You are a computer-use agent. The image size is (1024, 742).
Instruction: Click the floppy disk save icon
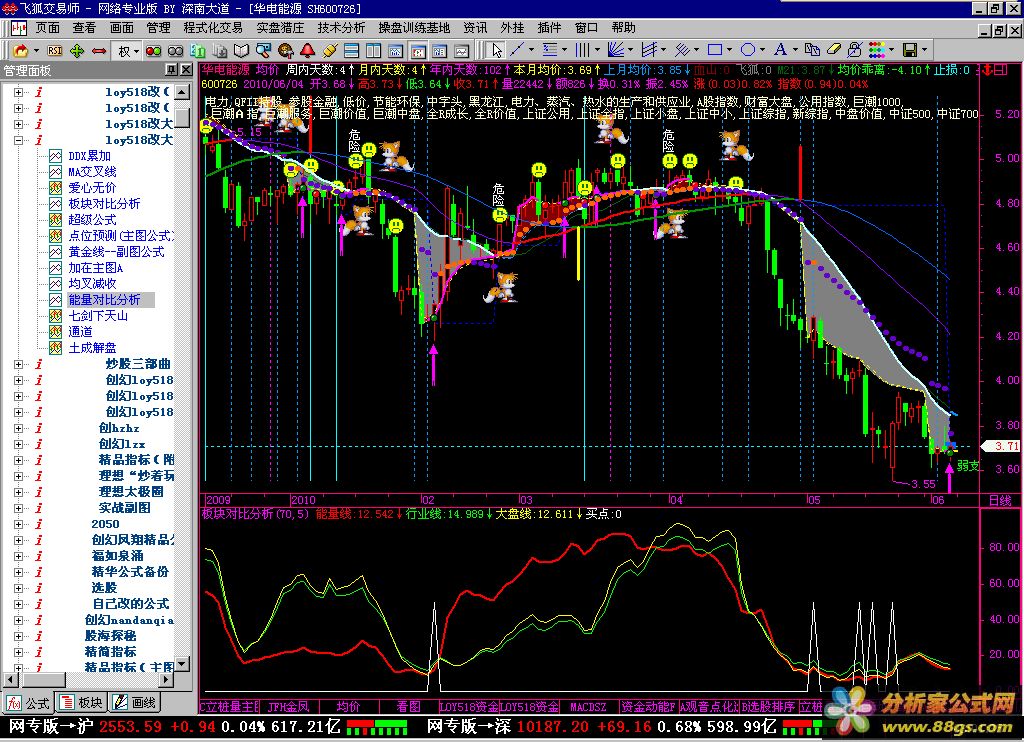(909, 50)
